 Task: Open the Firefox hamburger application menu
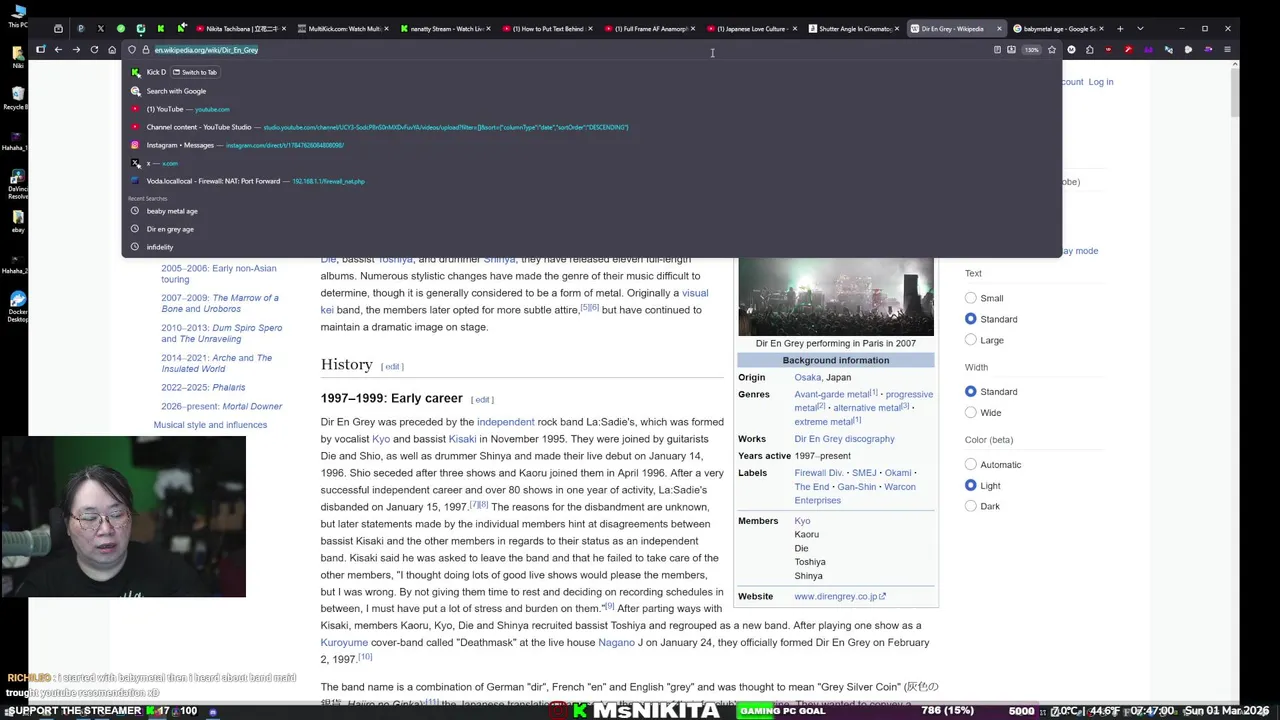coord(1227,49)
